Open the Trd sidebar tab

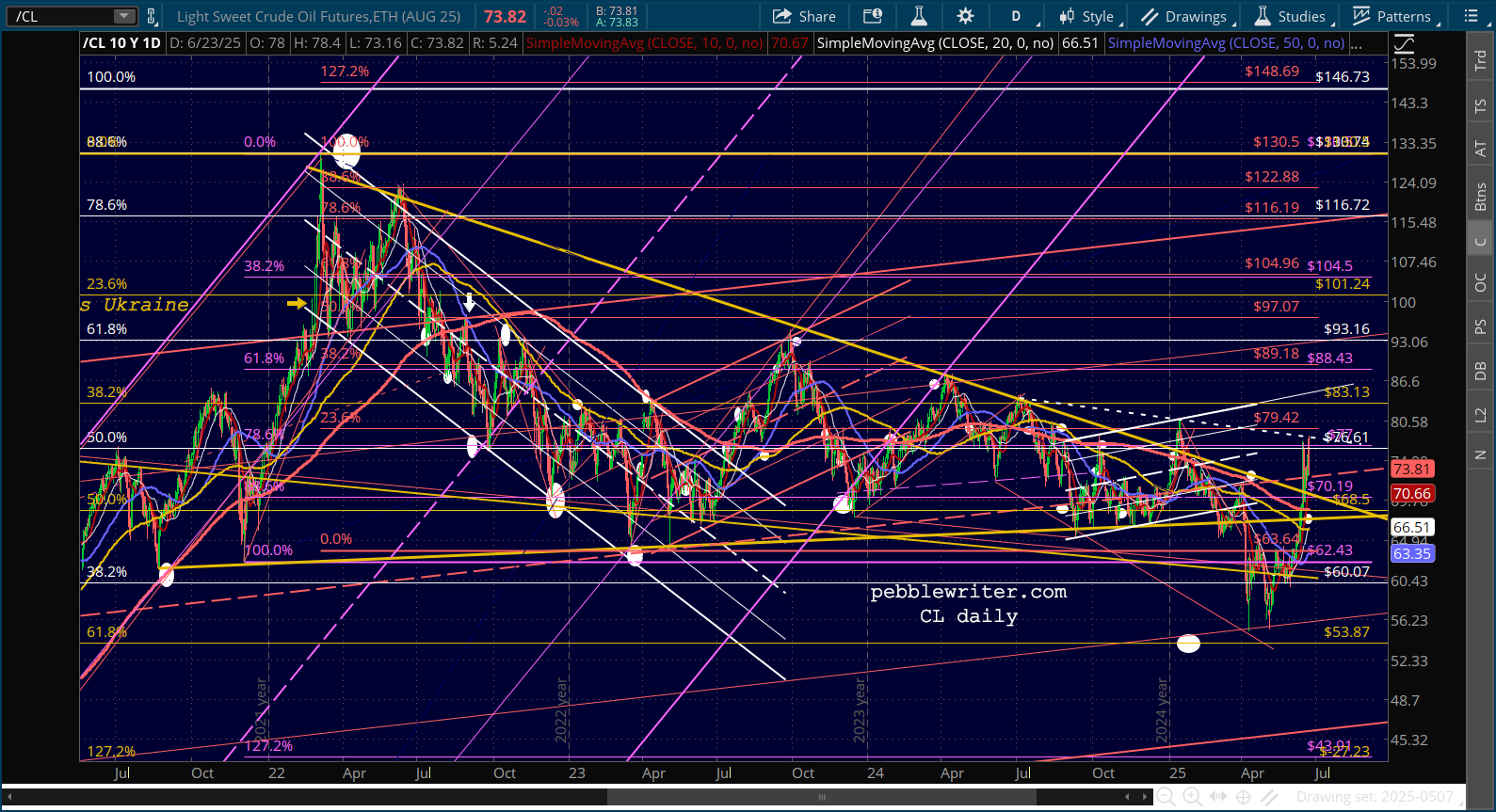coord(1481,59)
